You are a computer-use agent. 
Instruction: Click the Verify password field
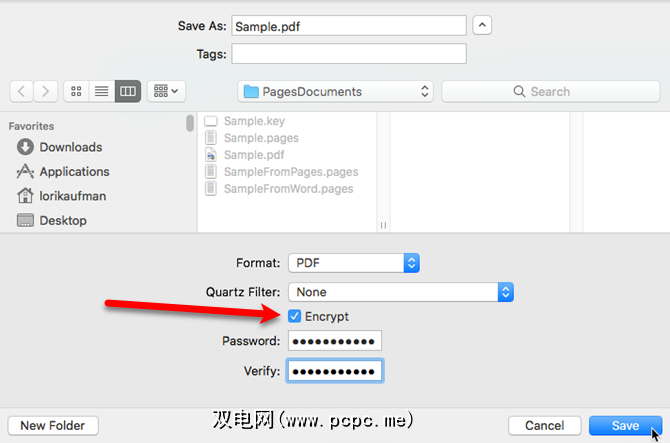tap(335, 371)
